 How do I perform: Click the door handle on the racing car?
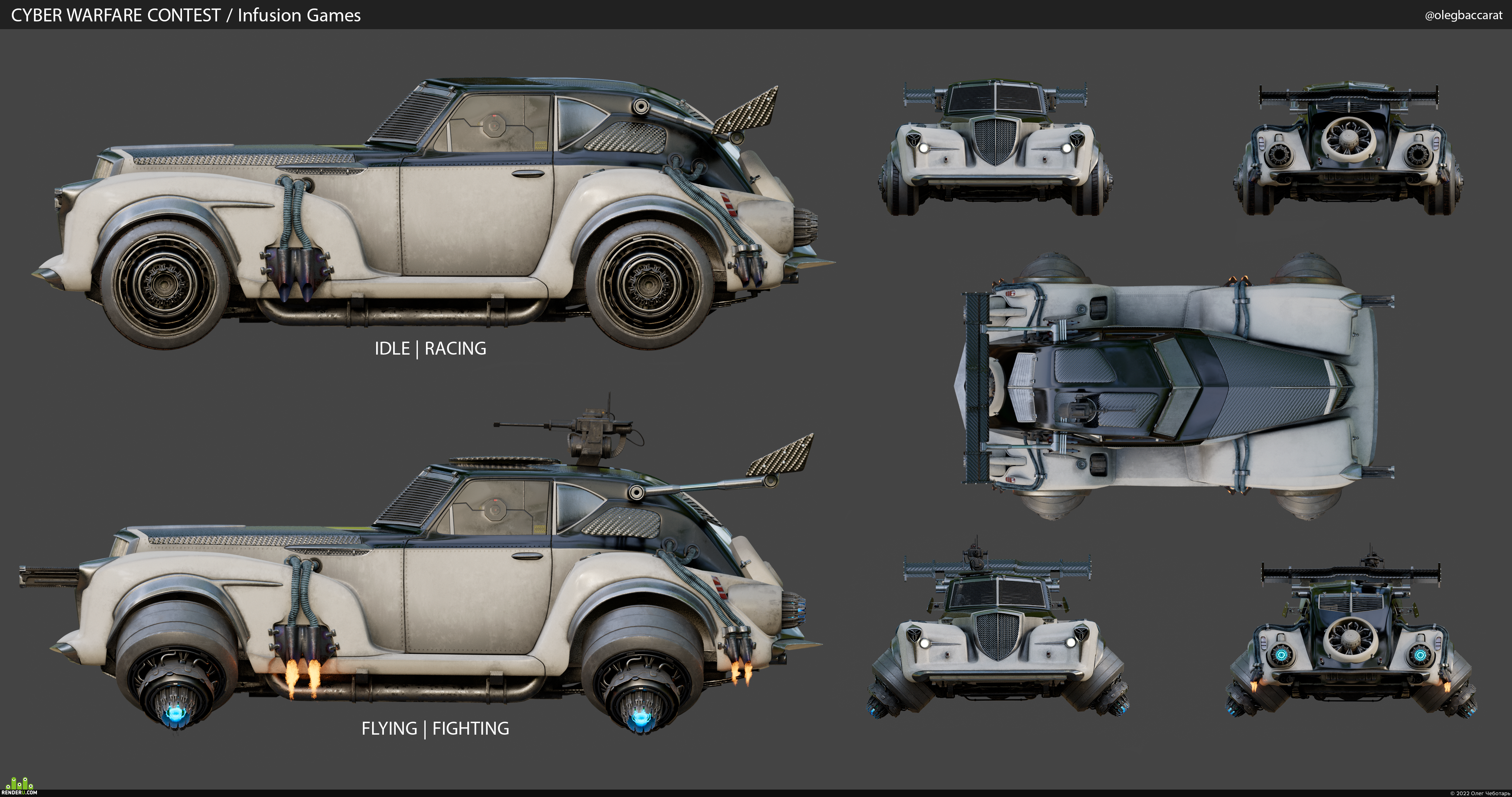(x=528, y=174)
